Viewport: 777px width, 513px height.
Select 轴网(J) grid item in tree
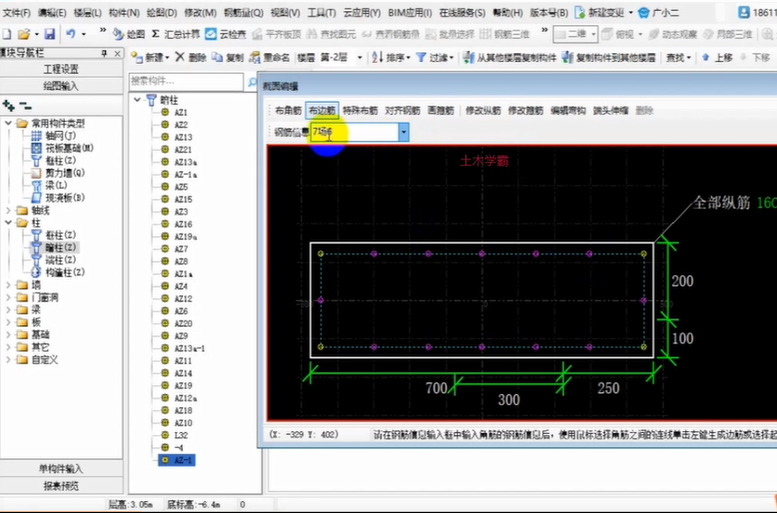pos(53,136)
